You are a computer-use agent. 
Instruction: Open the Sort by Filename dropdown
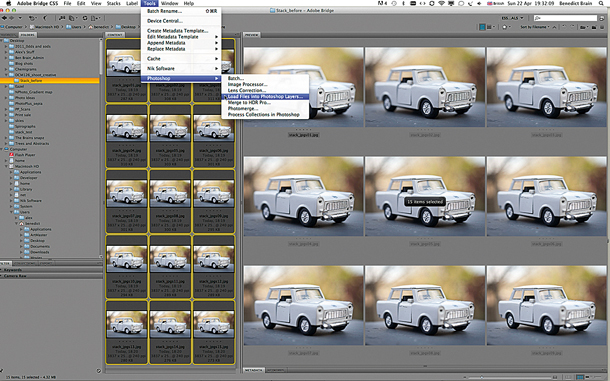point(535,27)
